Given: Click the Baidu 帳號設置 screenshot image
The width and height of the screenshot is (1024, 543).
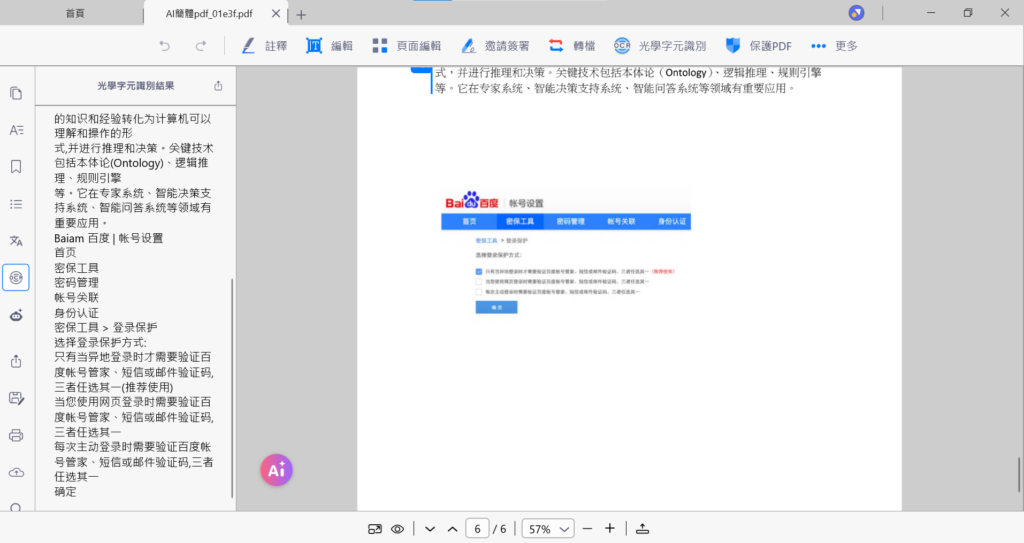Looking at the screenshot, I should [566, 253].
